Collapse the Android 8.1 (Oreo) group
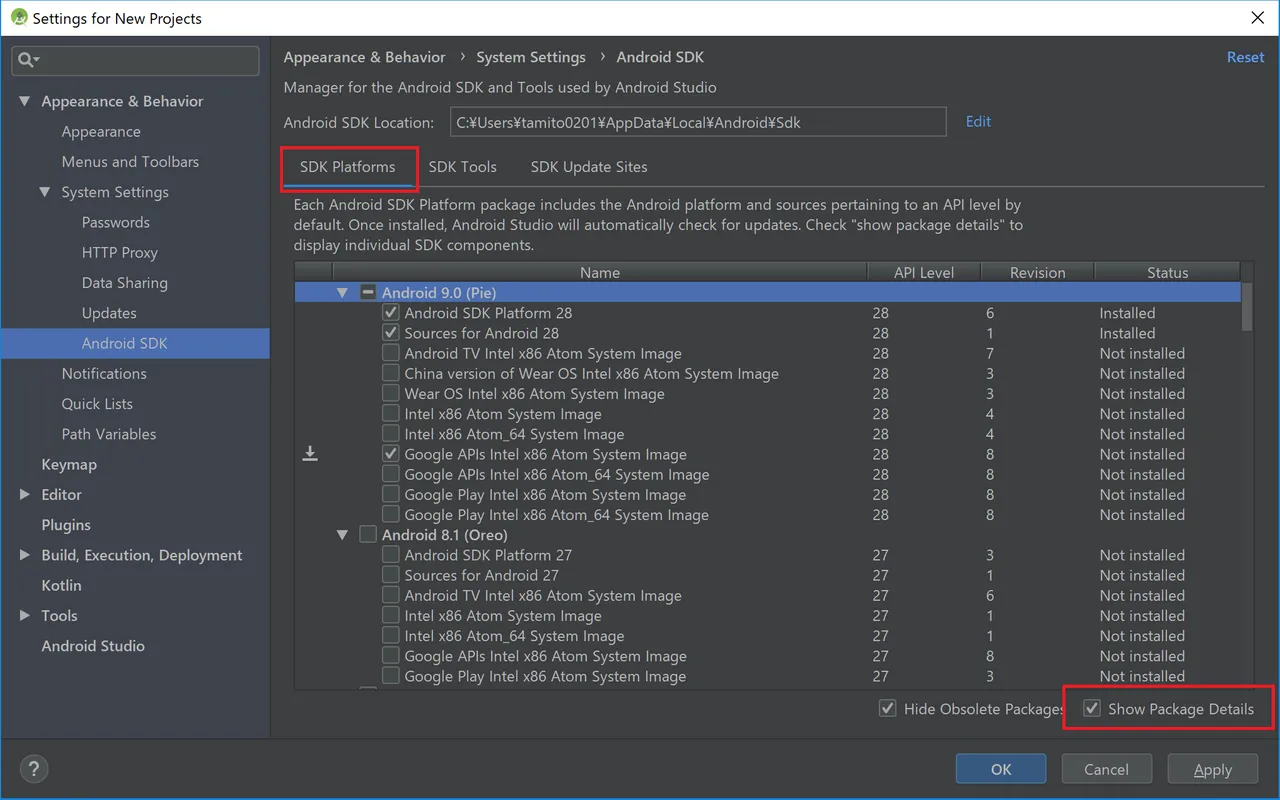1280x800 pixels. click(342, 535)
